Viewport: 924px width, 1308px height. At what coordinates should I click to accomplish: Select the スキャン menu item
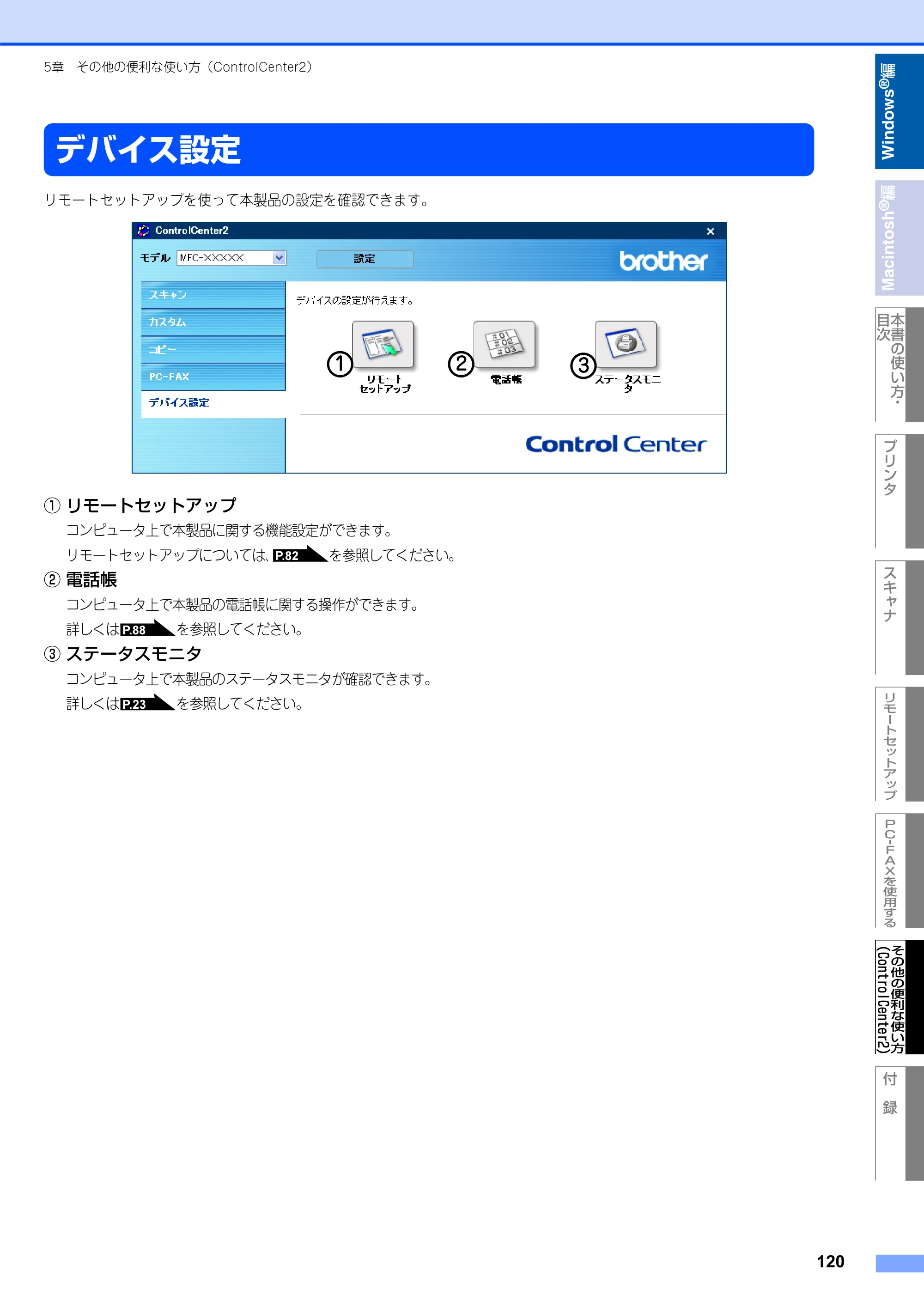[213, 294]
